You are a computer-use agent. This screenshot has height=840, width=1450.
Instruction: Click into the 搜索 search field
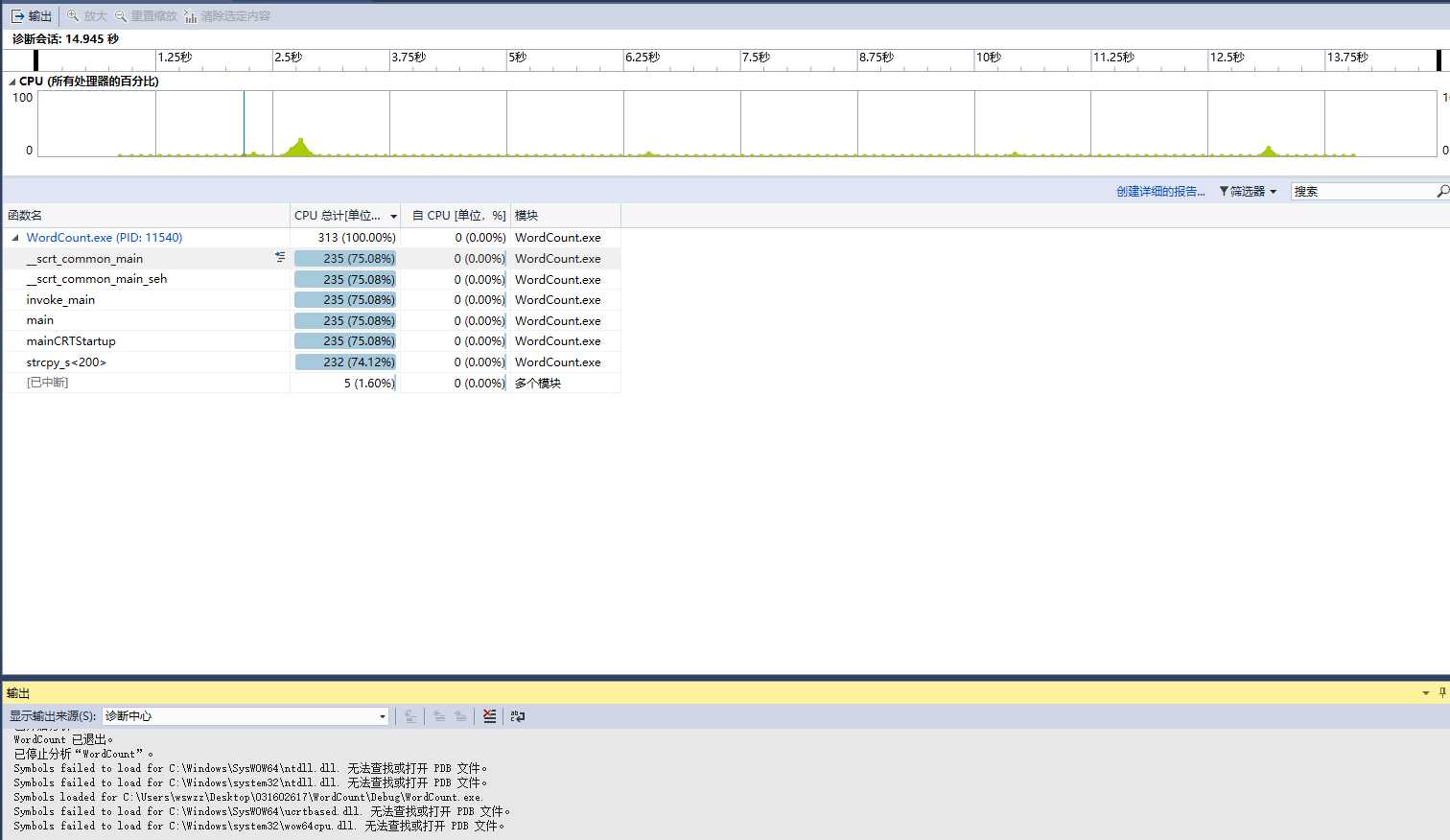point(1363,192)
